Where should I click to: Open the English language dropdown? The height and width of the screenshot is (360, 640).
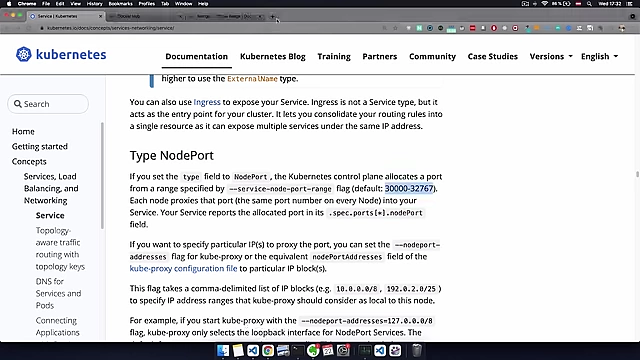pos(599,56)
